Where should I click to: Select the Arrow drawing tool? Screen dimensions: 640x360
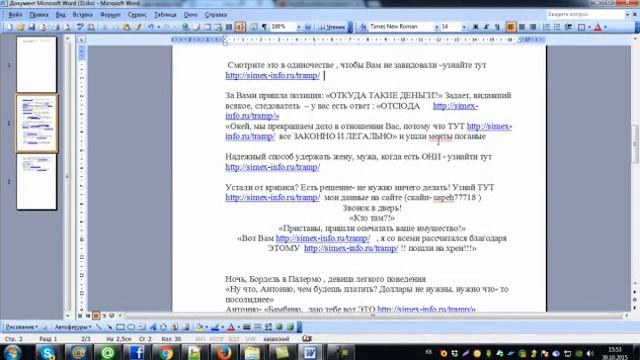tap(109, 327)
